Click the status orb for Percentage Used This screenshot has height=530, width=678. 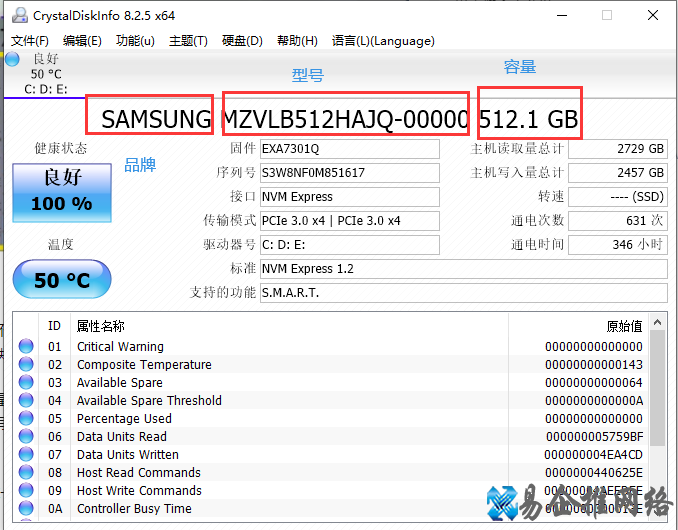pyautogui.click(x=26, y=418)
